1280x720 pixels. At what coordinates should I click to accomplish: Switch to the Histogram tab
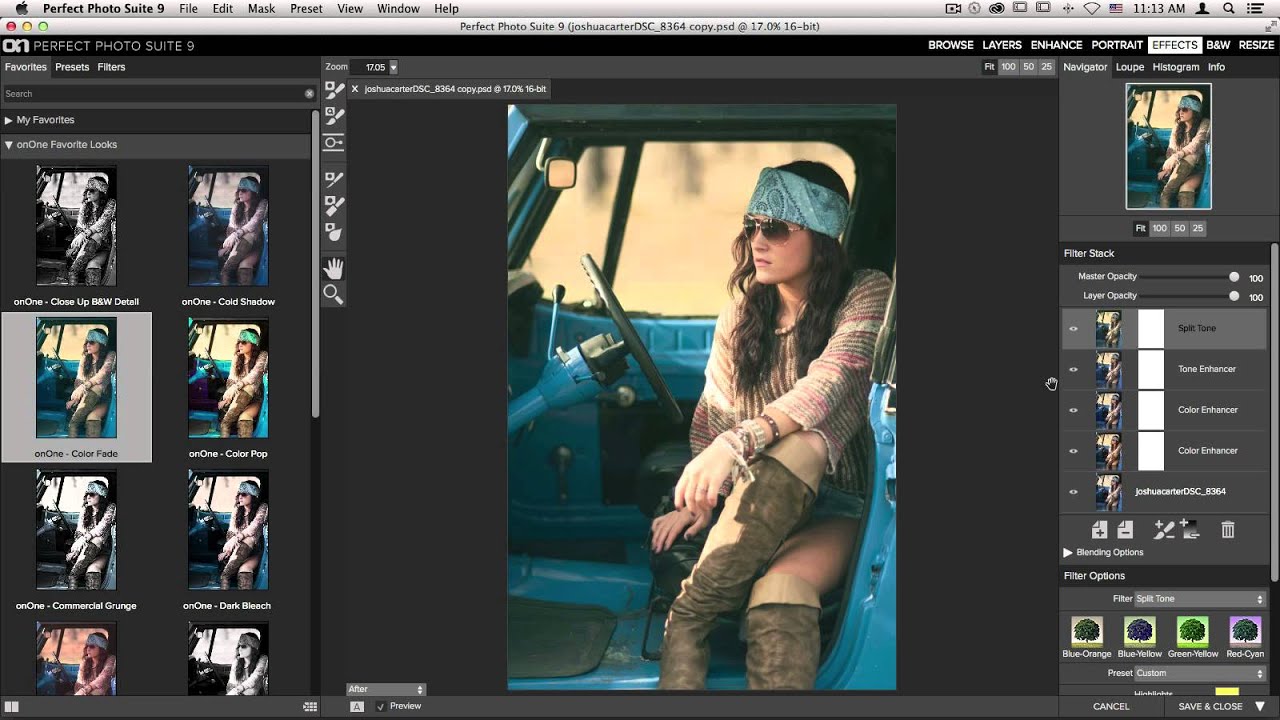(1176, 67)
